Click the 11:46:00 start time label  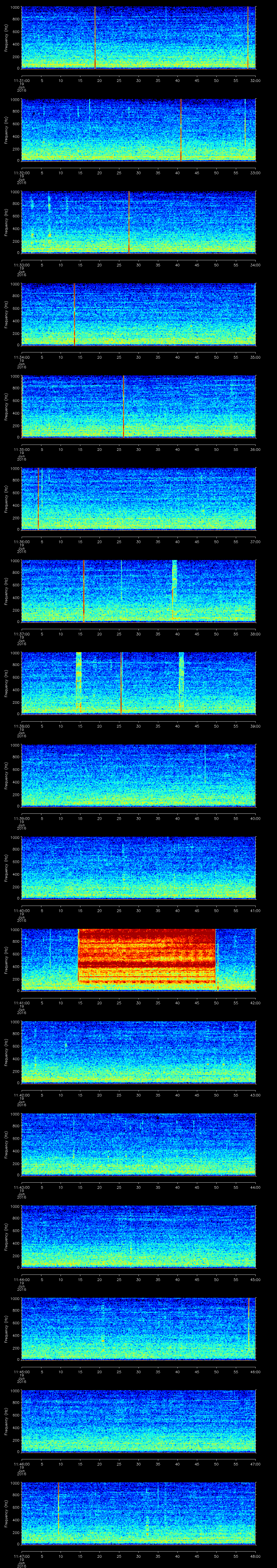[x=22, y=1464]
